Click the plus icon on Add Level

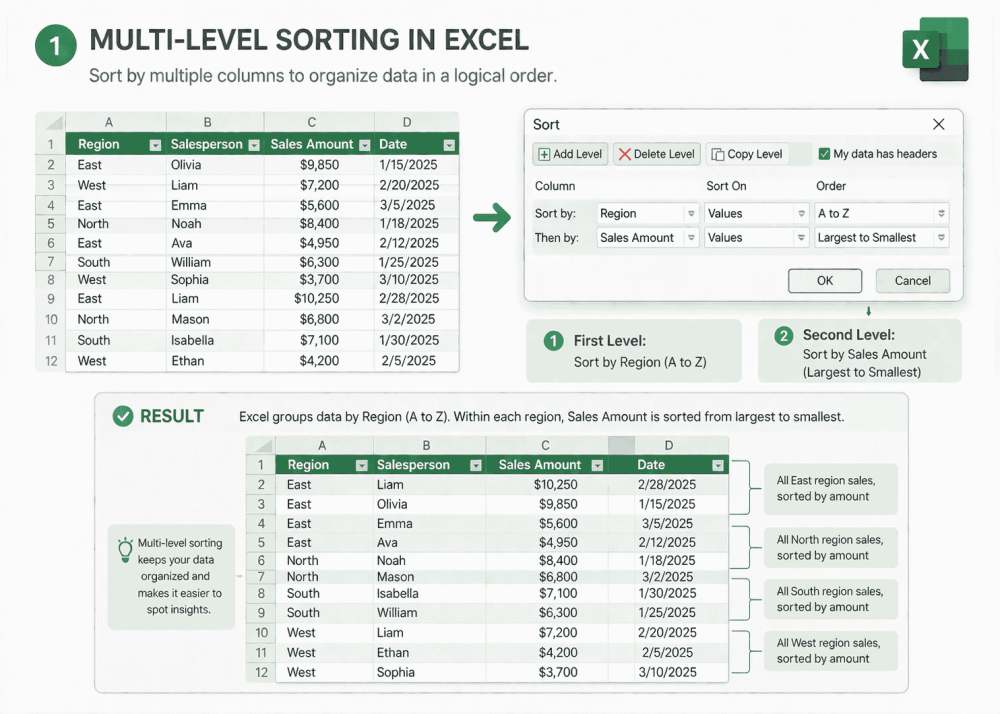(545, 154)
